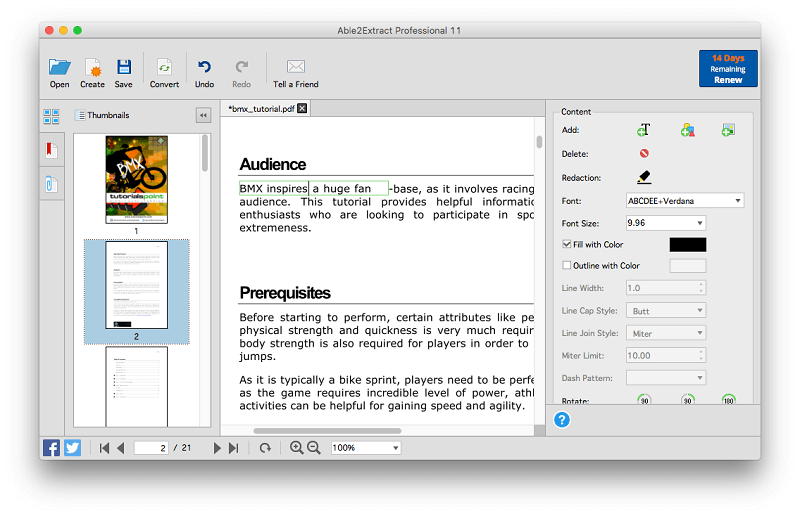The image size is (800, 516).
Task: Go to the previous page
Action: 121,448
